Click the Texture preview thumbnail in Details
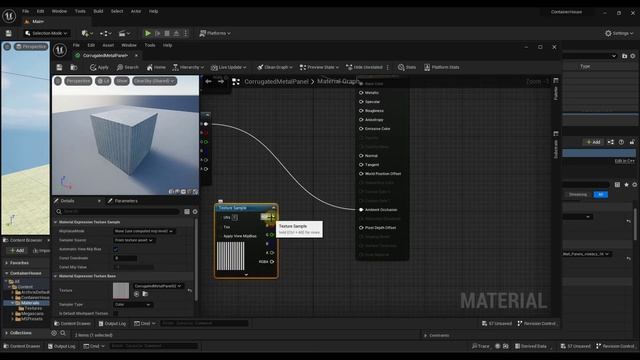This screenshot has height=360, width=640. point(121,291)
